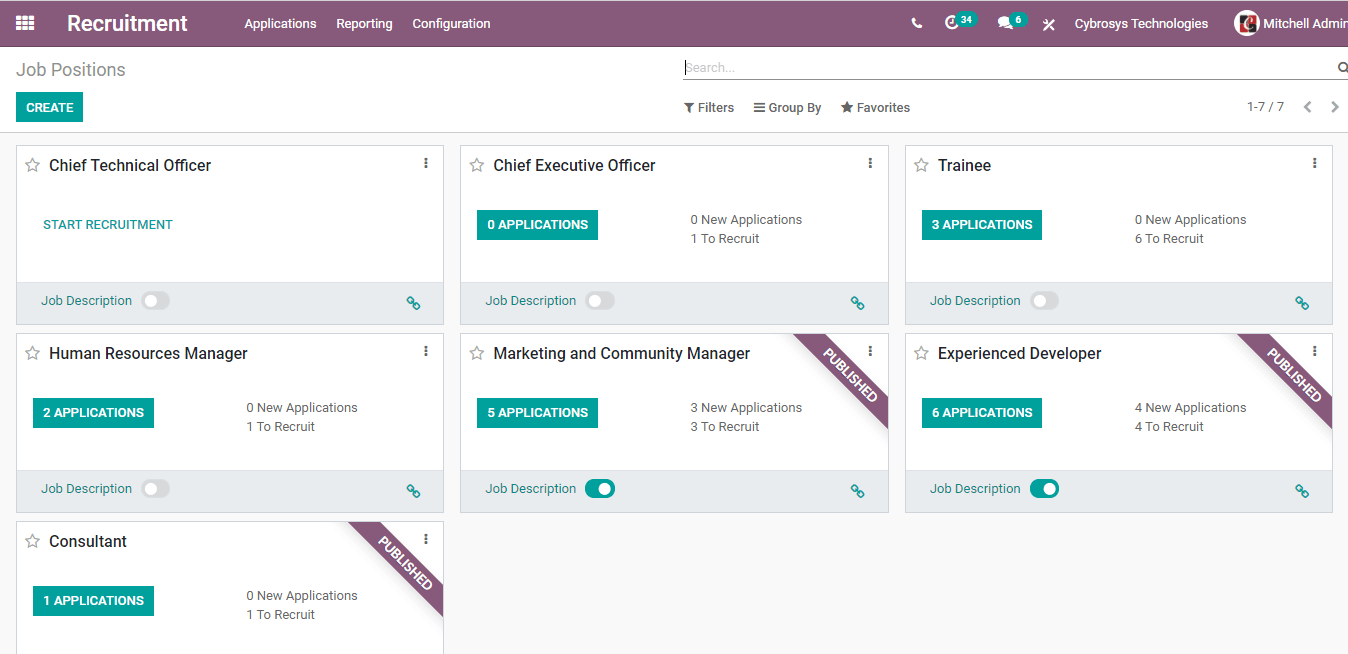The height and width of the screenshot is (654, 1348).
Task: Open kebab menu on Marketing and Community Manager card
Action: point(870,351)
